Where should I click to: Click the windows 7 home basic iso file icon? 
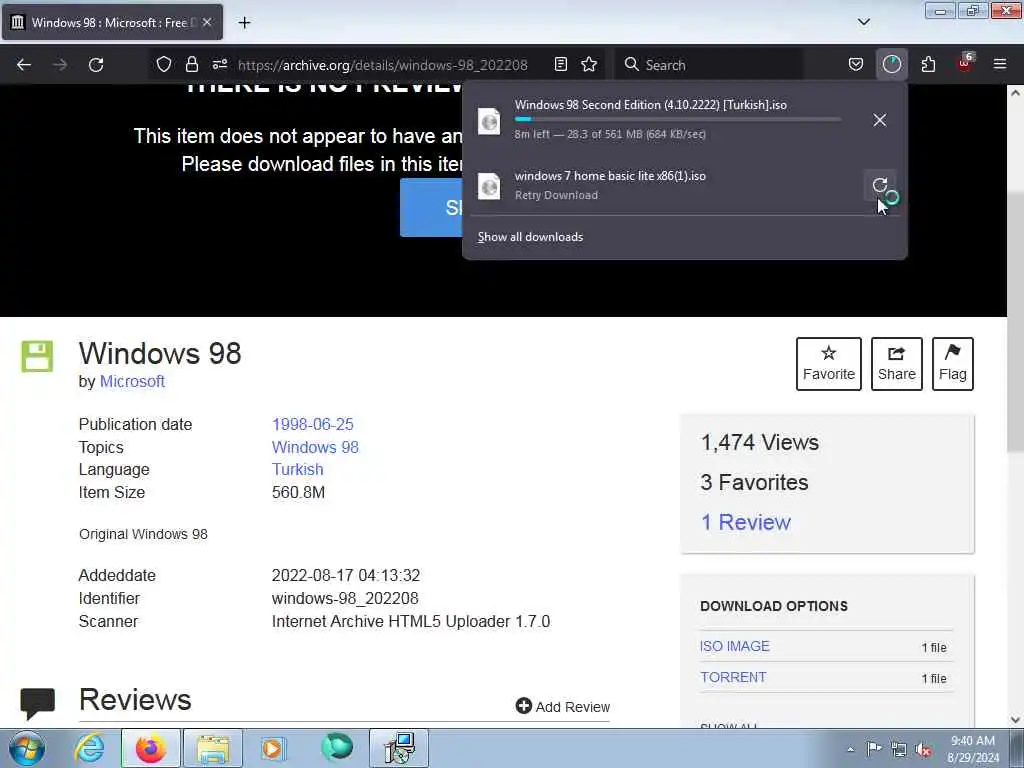488,186
